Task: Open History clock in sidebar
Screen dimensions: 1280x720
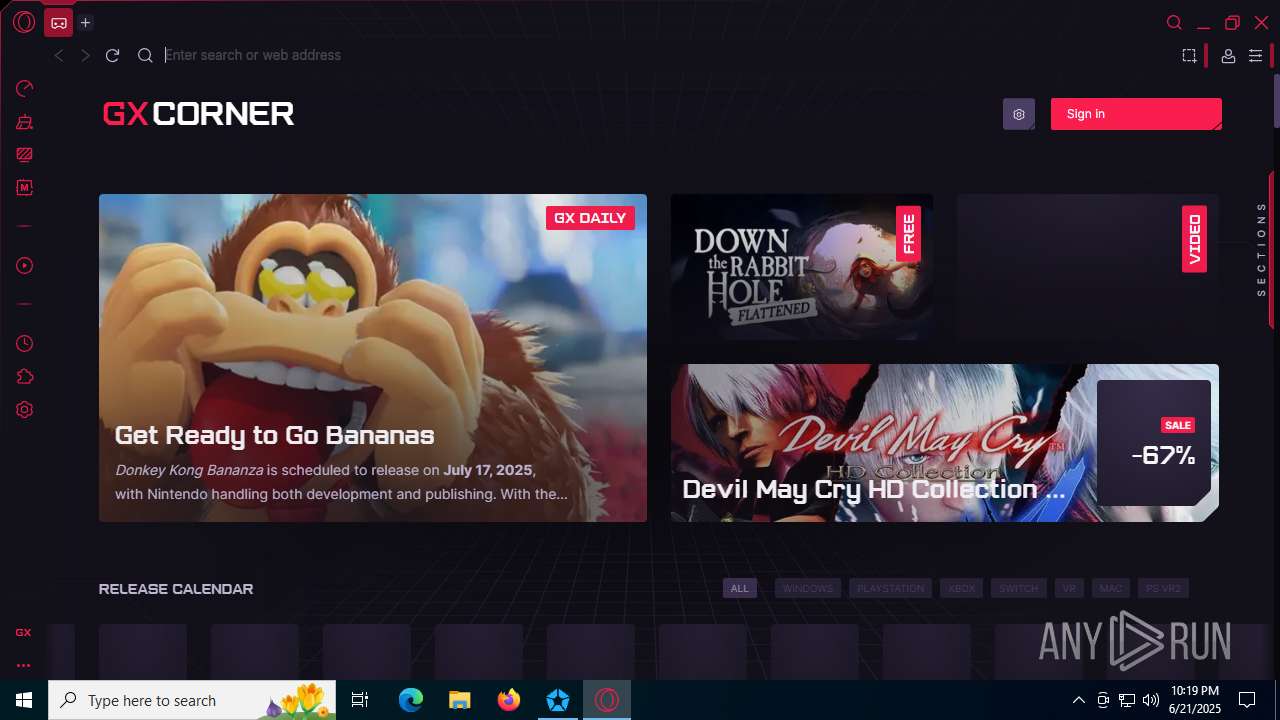Action: (x=25, y=343)
